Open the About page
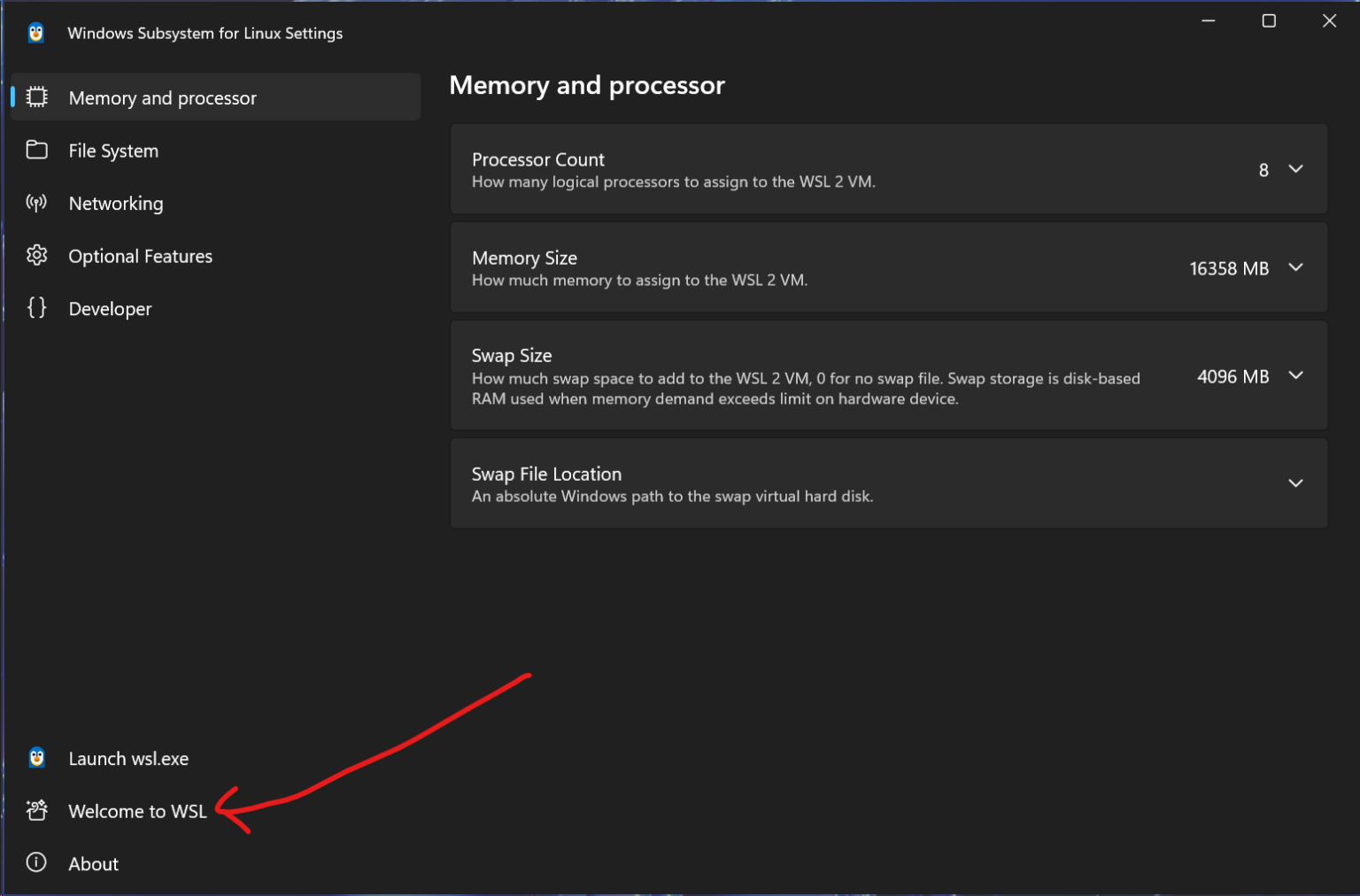Screen dimensions: 1360x896 [x=93, y=863]
